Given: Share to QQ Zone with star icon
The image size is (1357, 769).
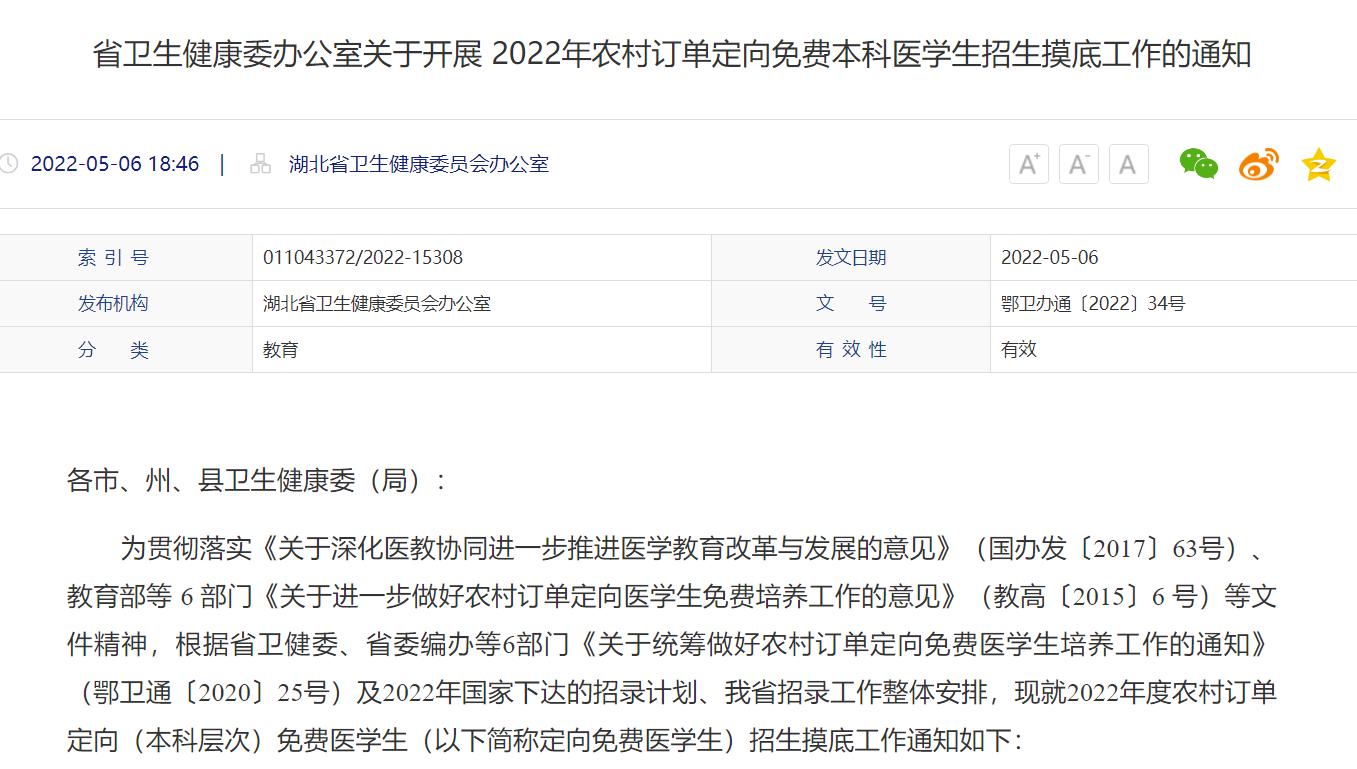Looking at the screenshot, I should pos(1318,164).
